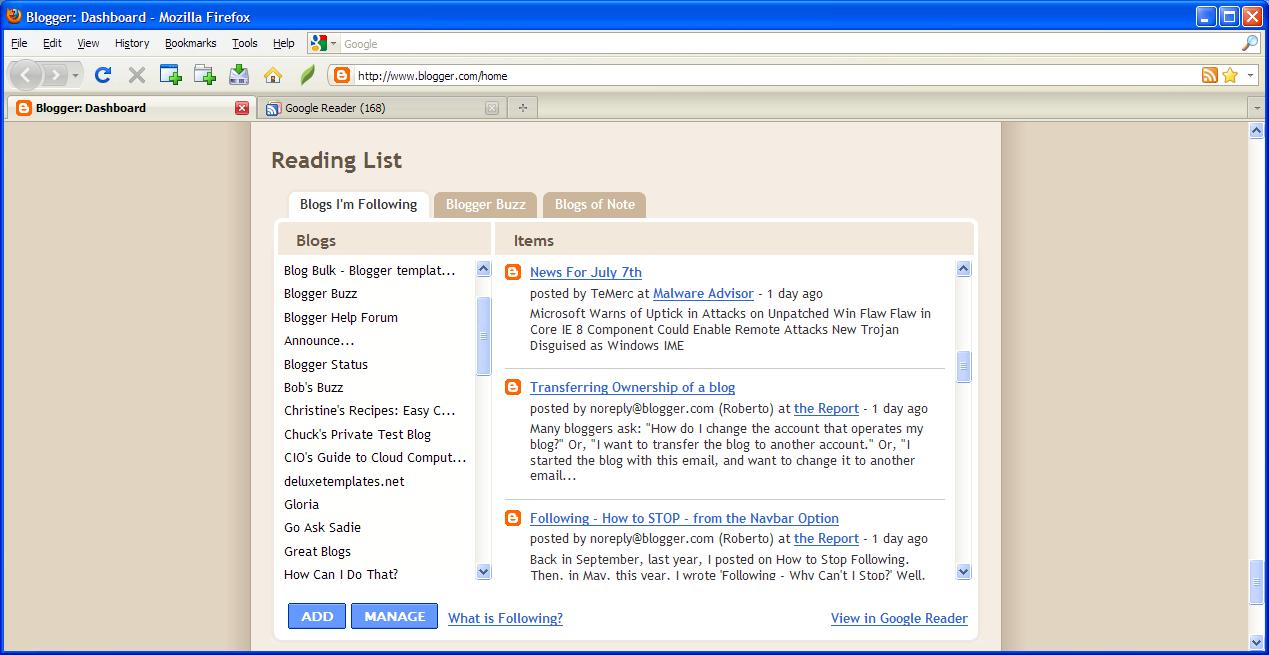Bookmark this page with the yellow star

[x=1230, y=75]
